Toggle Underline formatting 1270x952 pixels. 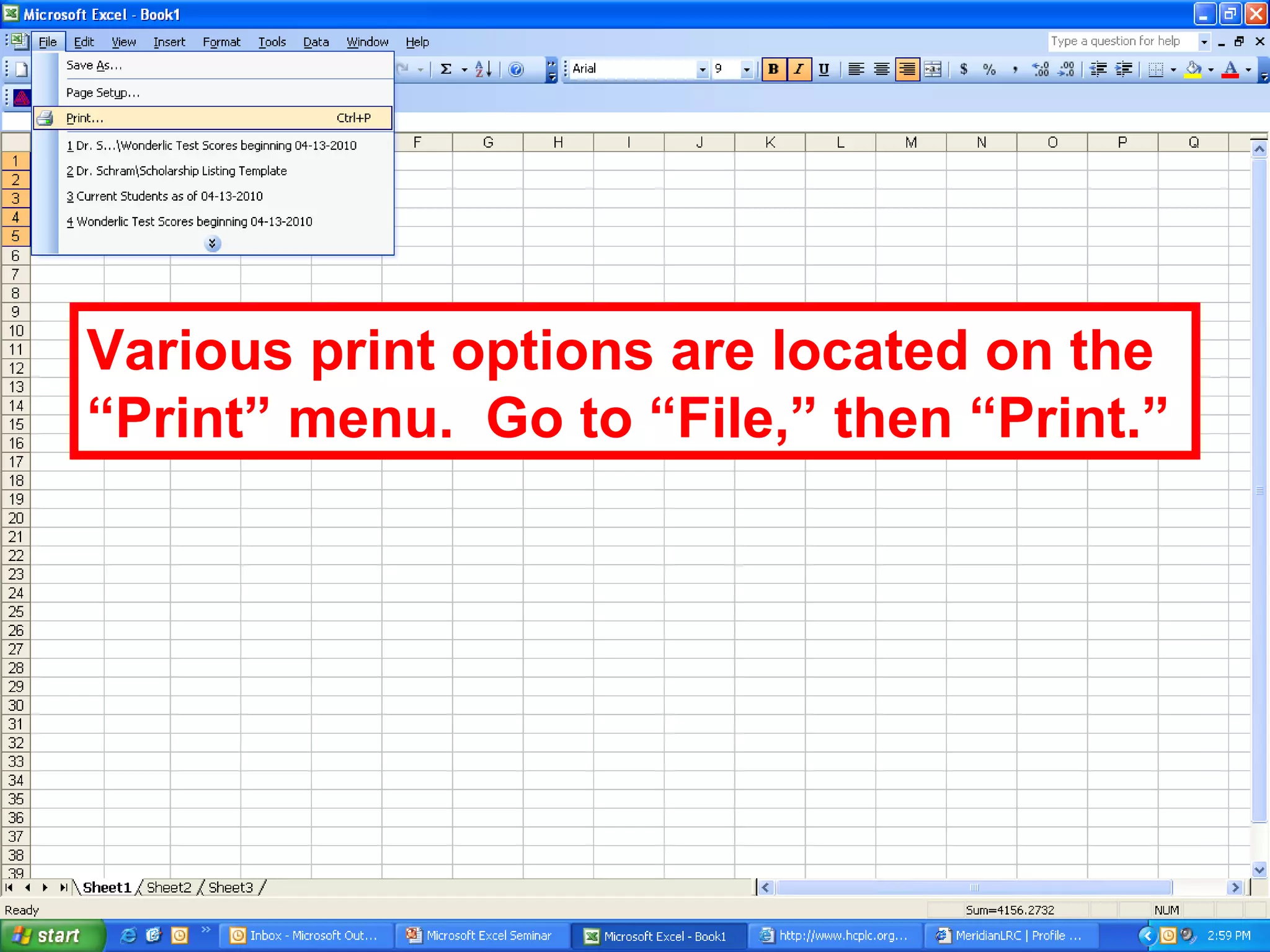pos(824,69)
